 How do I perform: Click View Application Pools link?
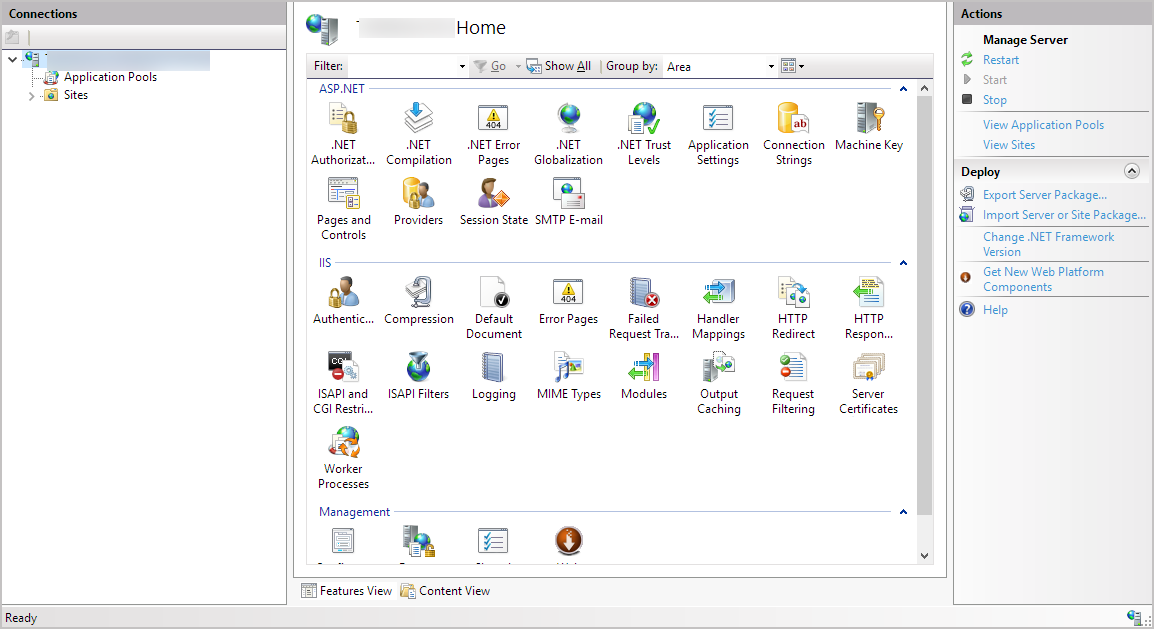pos(1043,125)
